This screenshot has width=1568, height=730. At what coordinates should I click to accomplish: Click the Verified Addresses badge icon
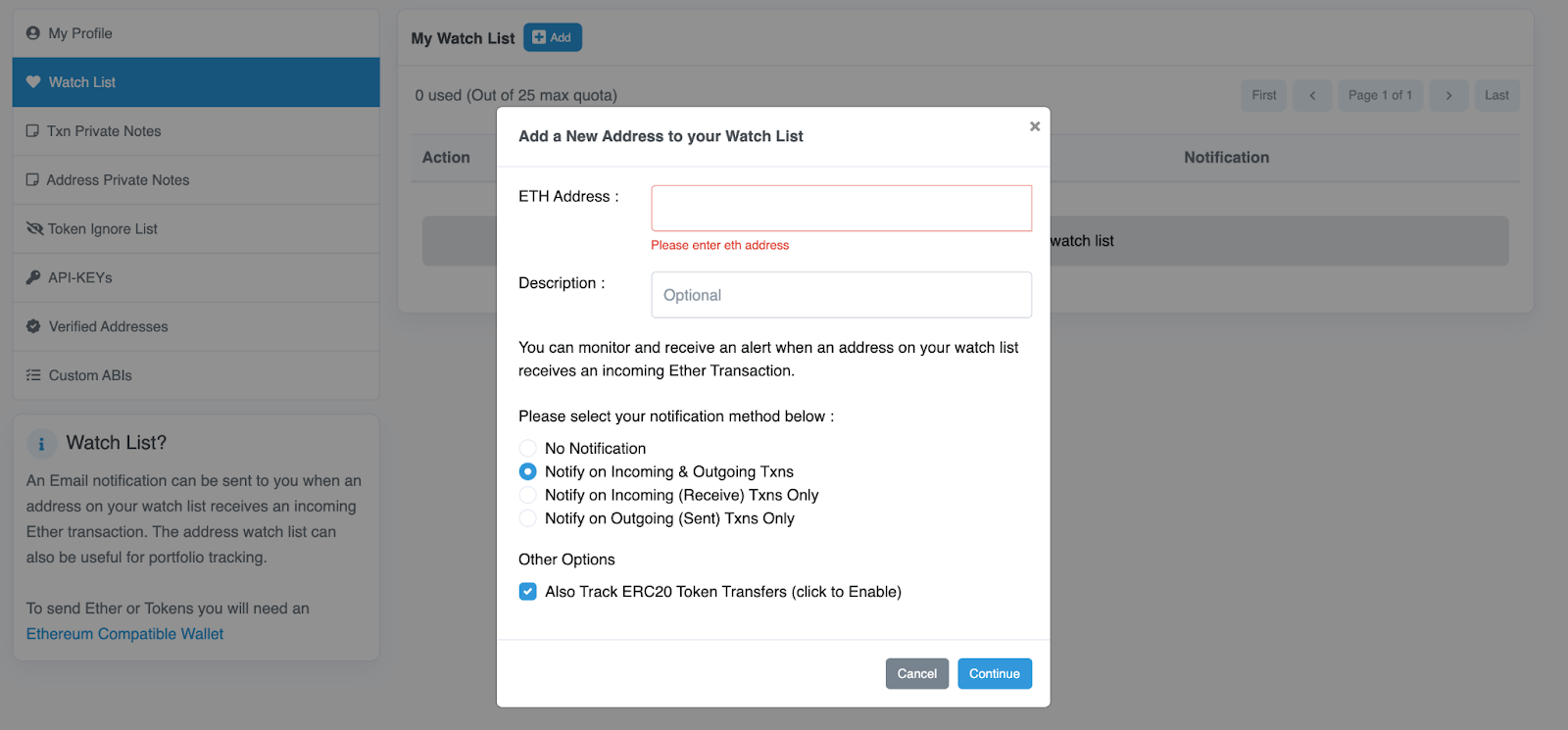click(33, 326)
